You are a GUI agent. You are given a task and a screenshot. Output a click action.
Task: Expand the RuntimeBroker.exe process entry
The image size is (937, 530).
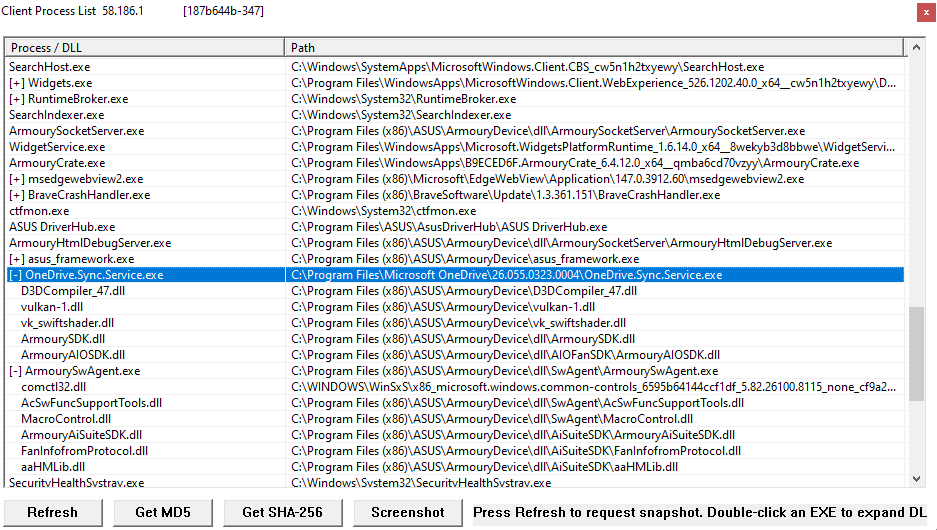(17, 99)
